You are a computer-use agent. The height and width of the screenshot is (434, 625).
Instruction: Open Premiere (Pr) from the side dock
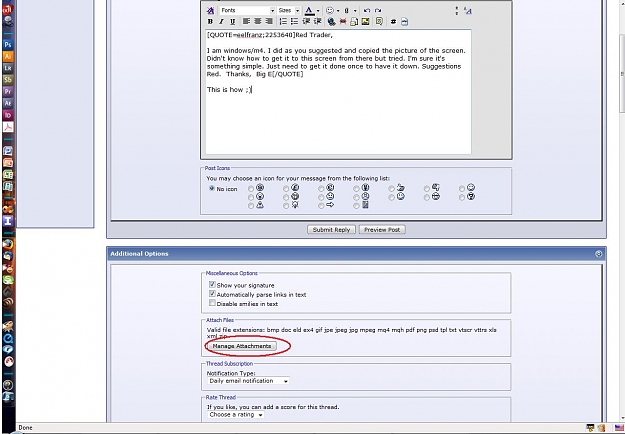point(8,91)
